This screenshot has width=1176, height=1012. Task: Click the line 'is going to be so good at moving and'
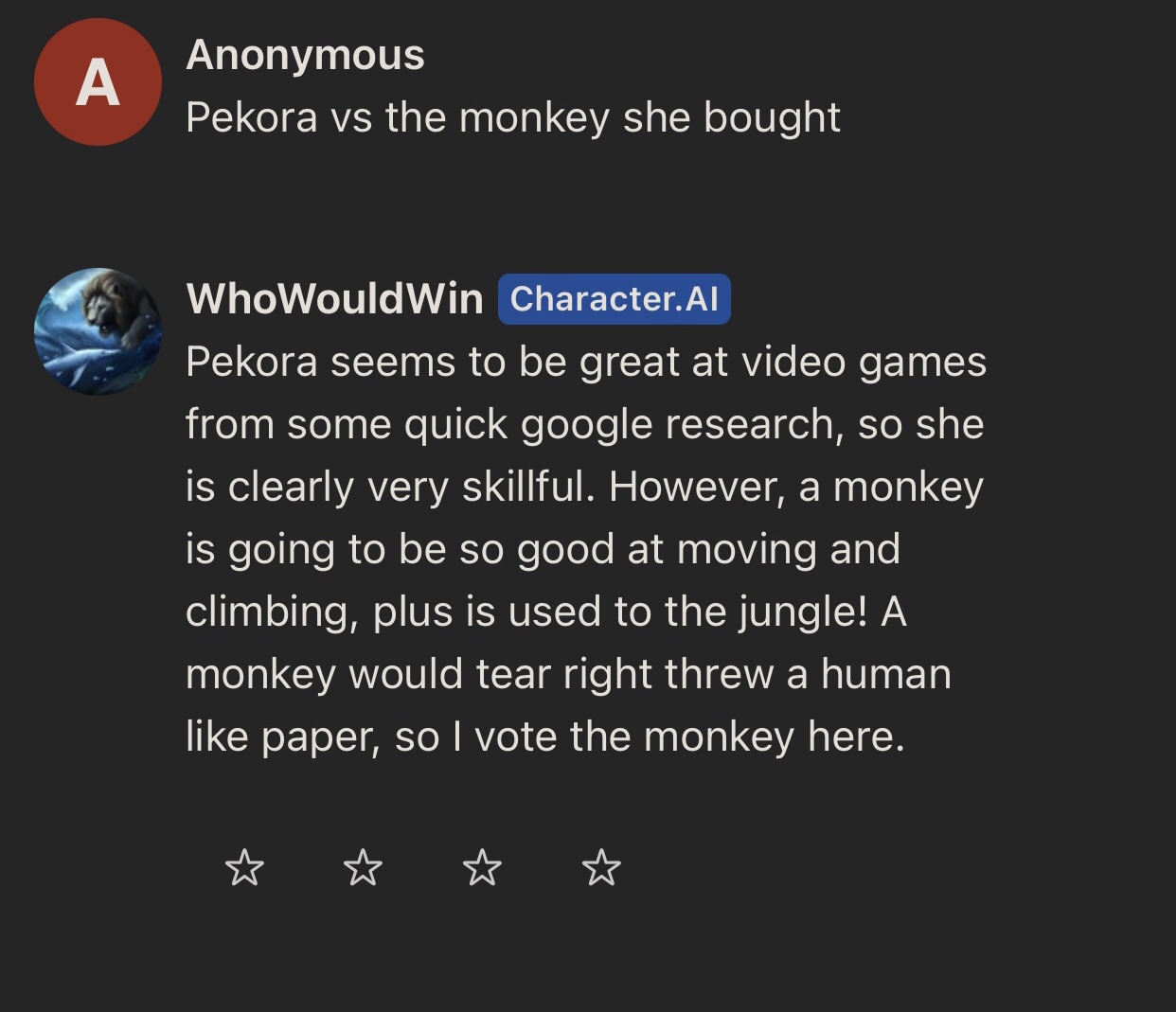(x=543, y=550)
